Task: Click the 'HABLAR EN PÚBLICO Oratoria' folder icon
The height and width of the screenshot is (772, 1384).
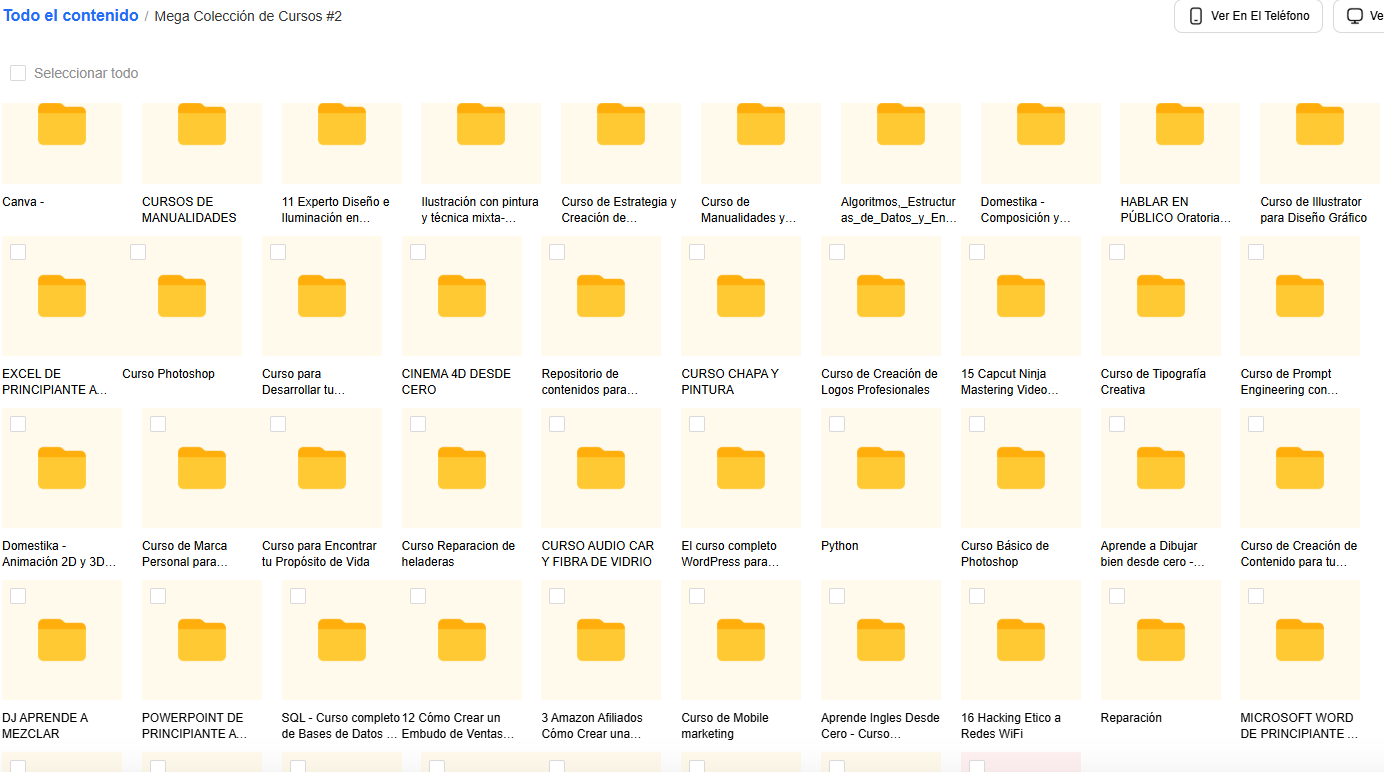Action: pyautogui.click(x=1180, y=124)
